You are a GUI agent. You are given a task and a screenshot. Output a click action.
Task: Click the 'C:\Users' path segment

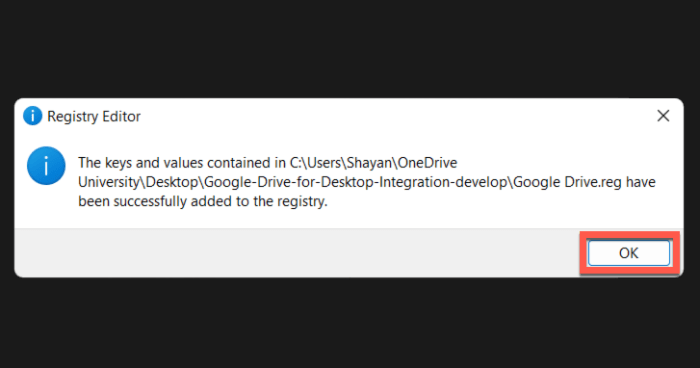[317, 163]
